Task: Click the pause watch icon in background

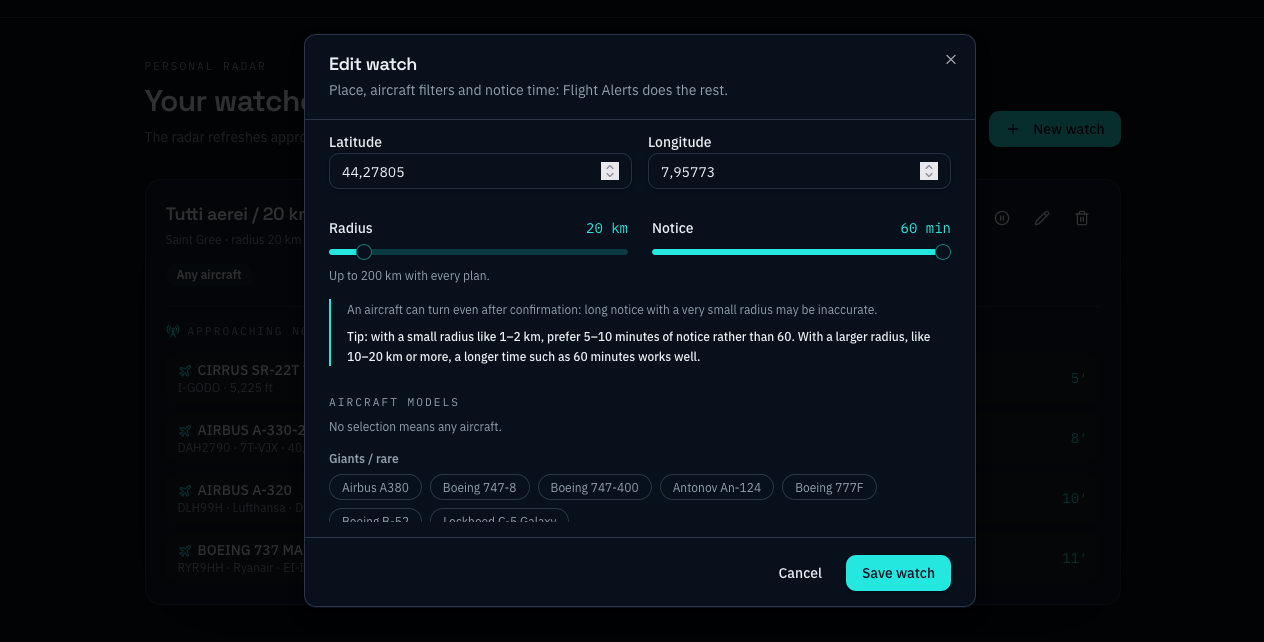Action: (x=1002, y=217)
